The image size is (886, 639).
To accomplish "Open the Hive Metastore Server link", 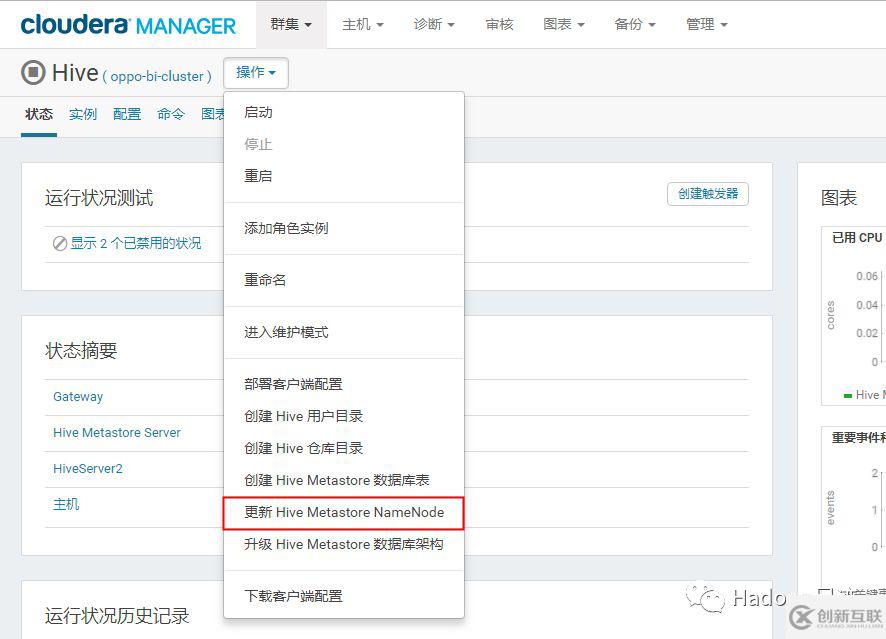I will (x=117, y=433).
